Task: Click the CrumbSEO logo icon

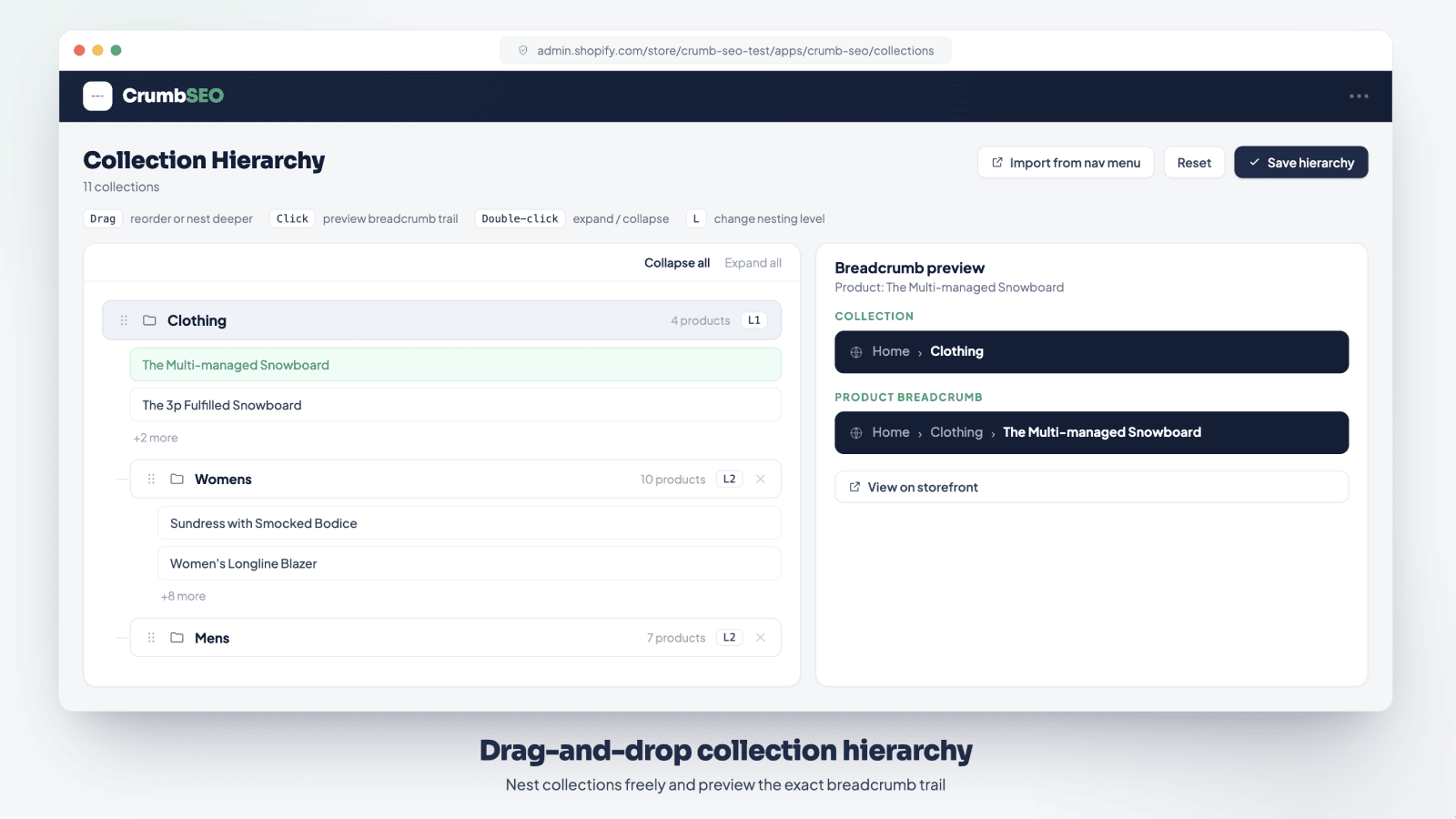Action: click(97, 96)
